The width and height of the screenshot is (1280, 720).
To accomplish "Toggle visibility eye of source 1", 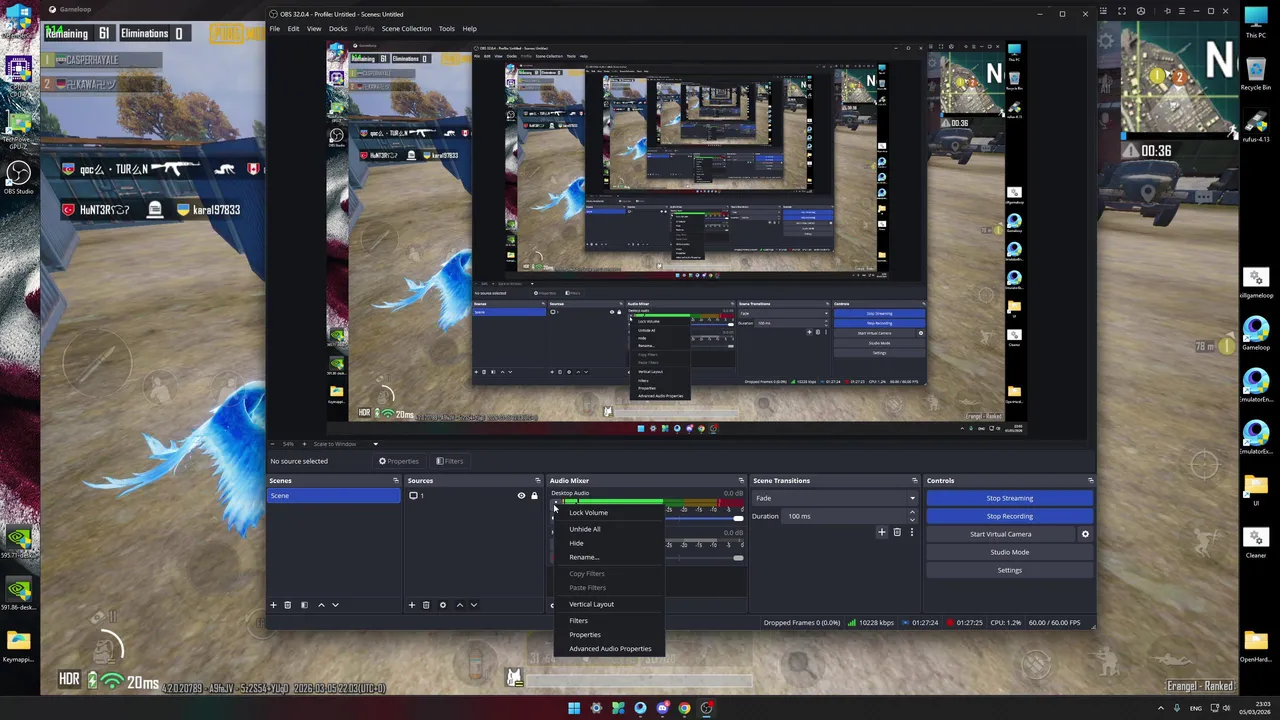I will point(521,496).
